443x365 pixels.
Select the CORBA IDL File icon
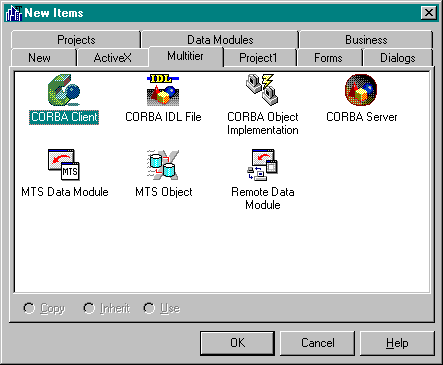click(x=163, y=90)
